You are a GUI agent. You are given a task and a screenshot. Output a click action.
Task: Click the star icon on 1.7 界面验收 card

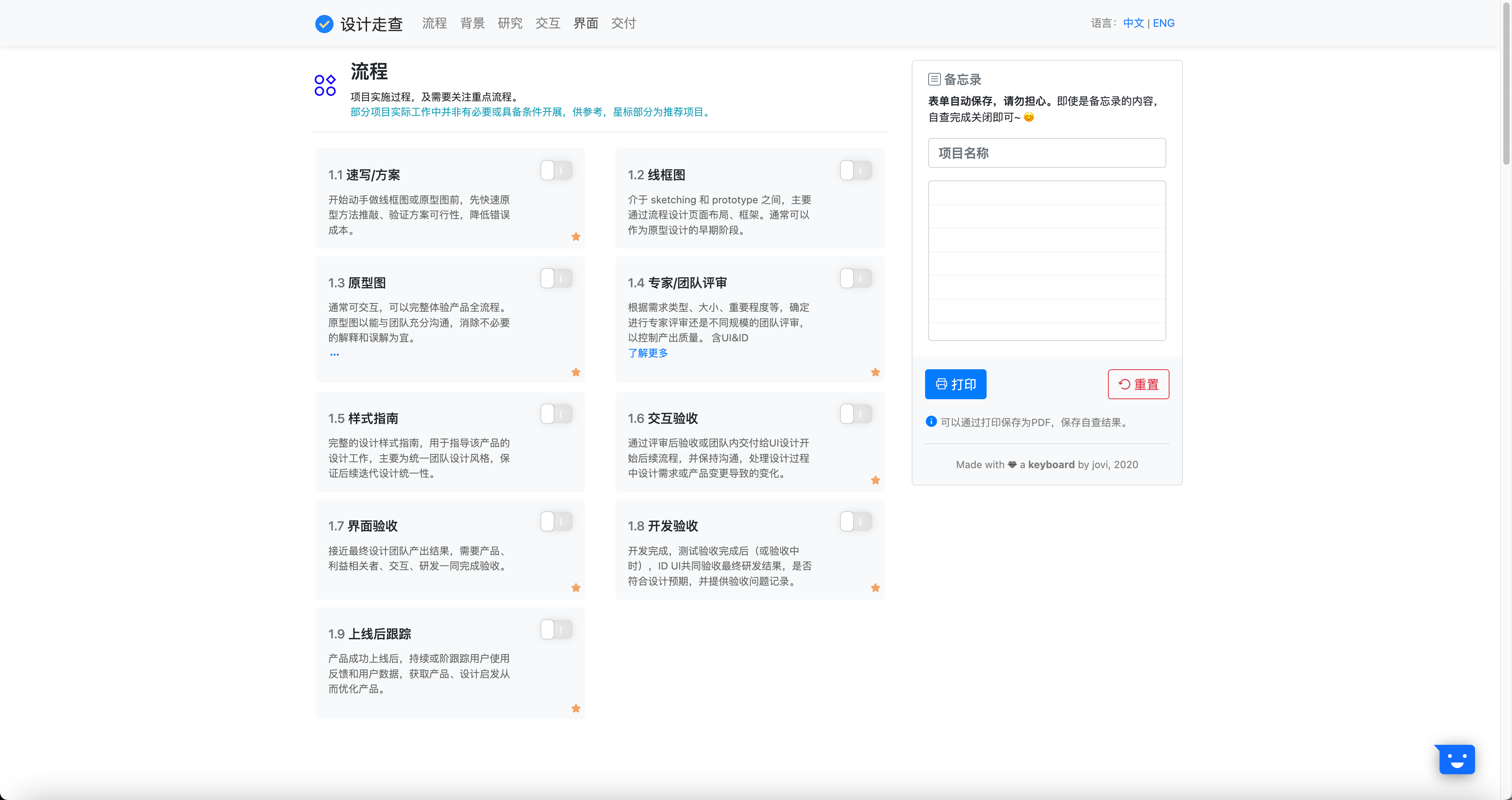[x=576, y=588]
